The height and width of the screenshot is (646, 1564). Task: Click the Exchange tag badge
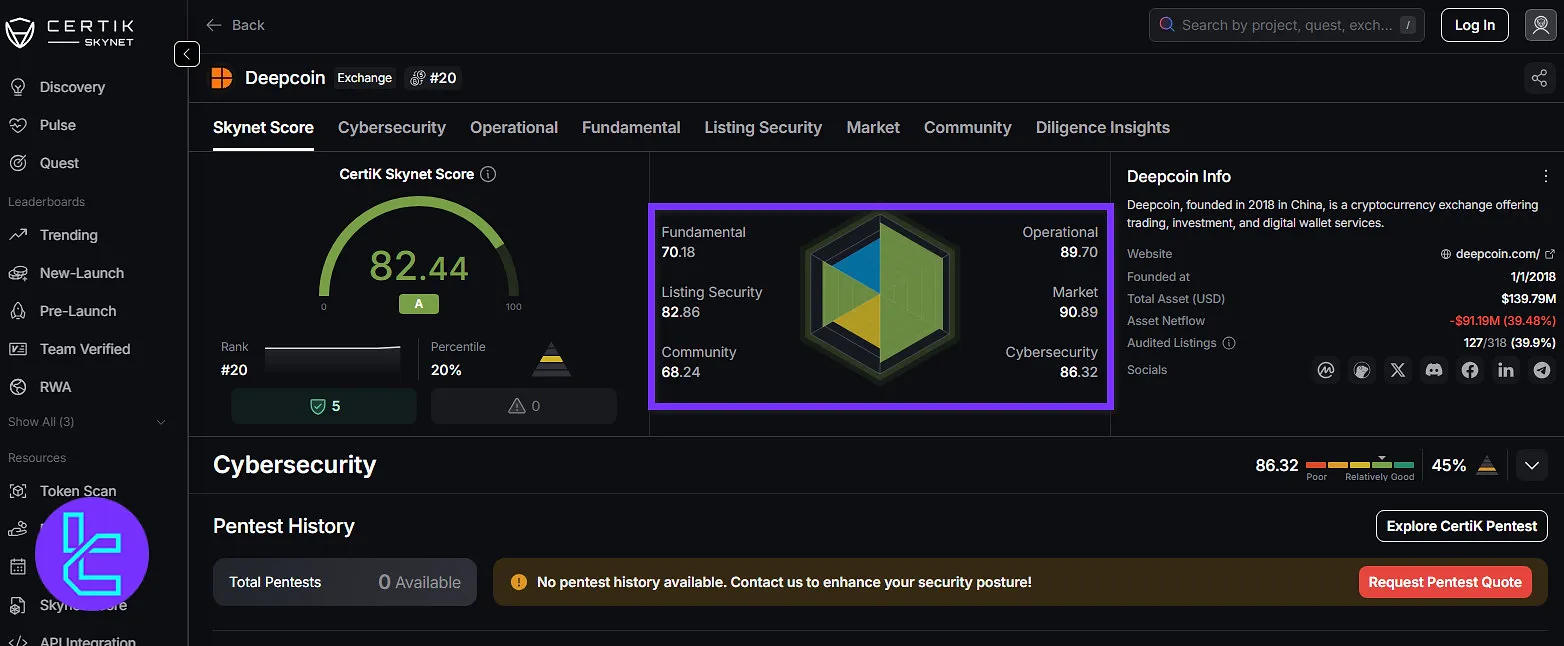click(364, 78)
